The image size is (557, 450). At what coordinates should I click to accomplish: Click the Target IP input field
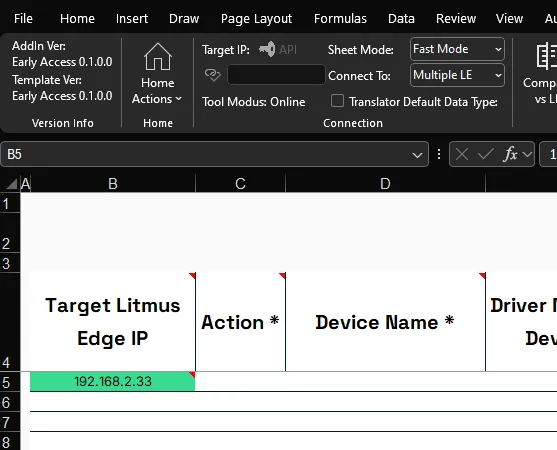[276, 75]
